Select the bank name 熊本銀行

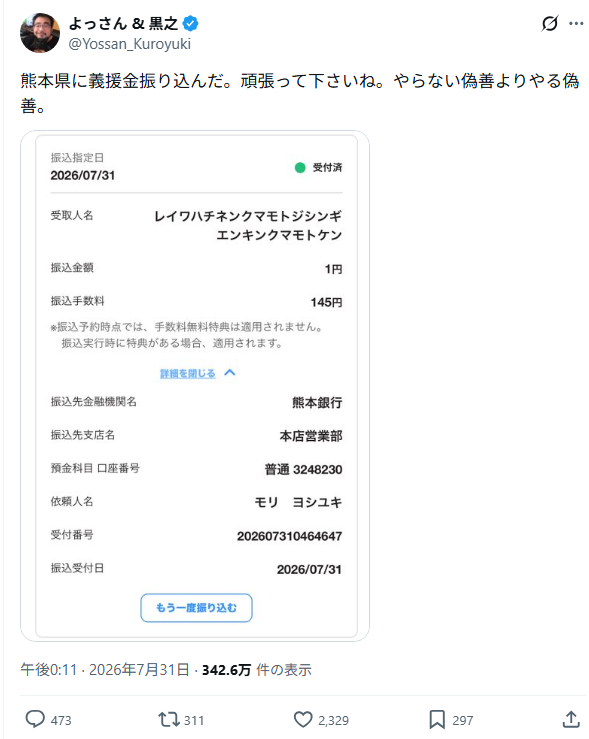[x=317, y=402]
